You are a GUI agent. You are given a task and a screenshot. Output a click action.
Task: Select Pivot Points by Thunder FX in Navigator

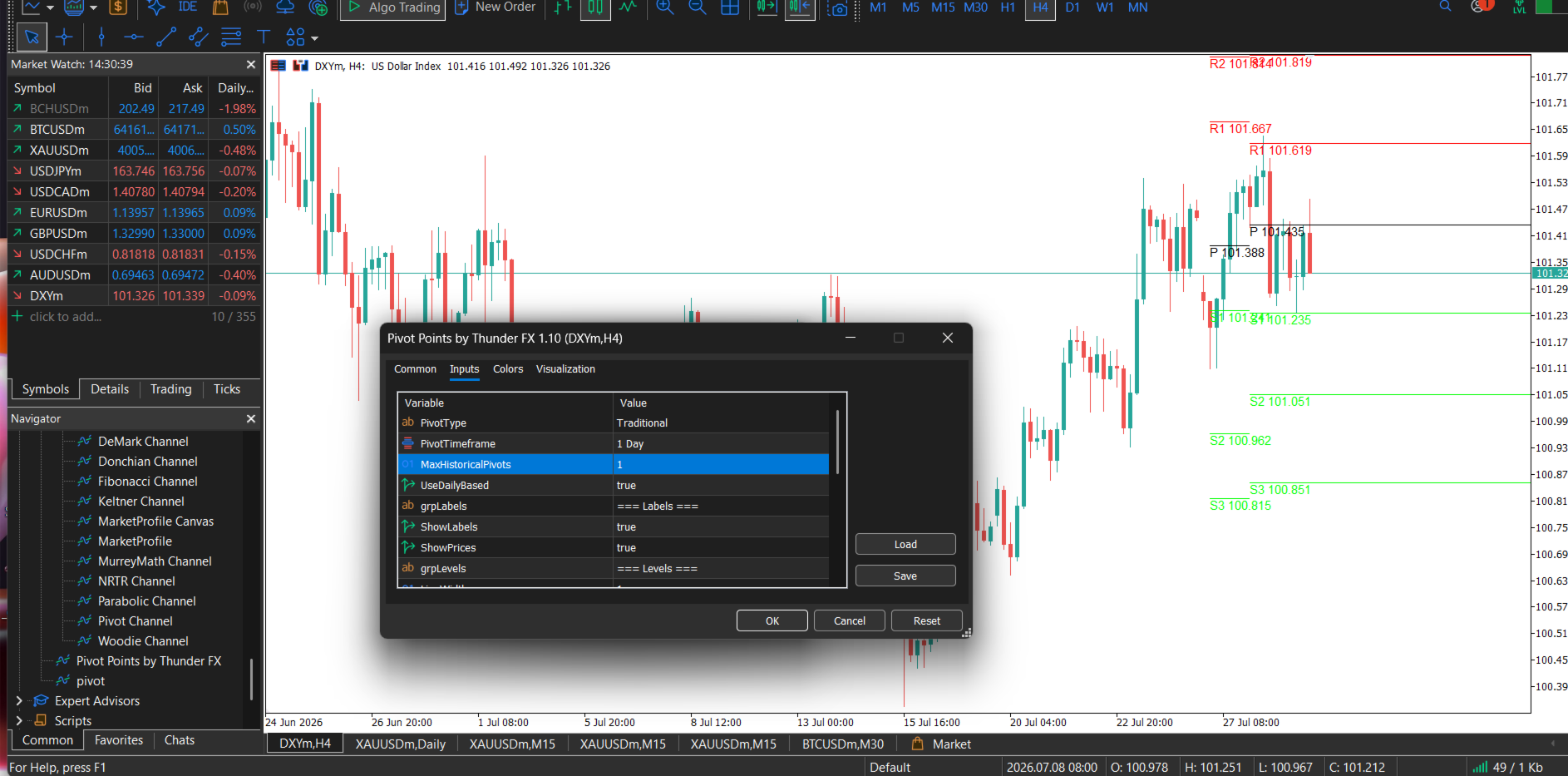coord(149,661)
